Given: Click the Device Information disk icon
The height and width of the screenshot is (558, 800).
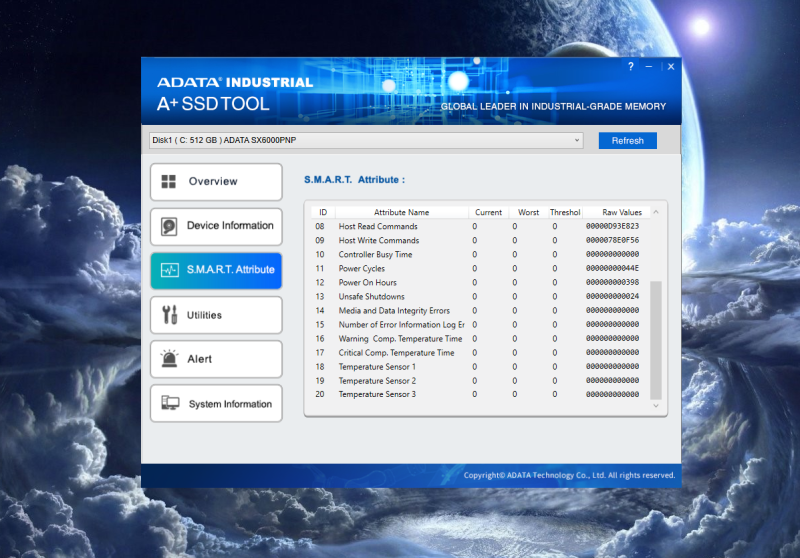Looking at the screenshot, I should [x=169, y=226].
